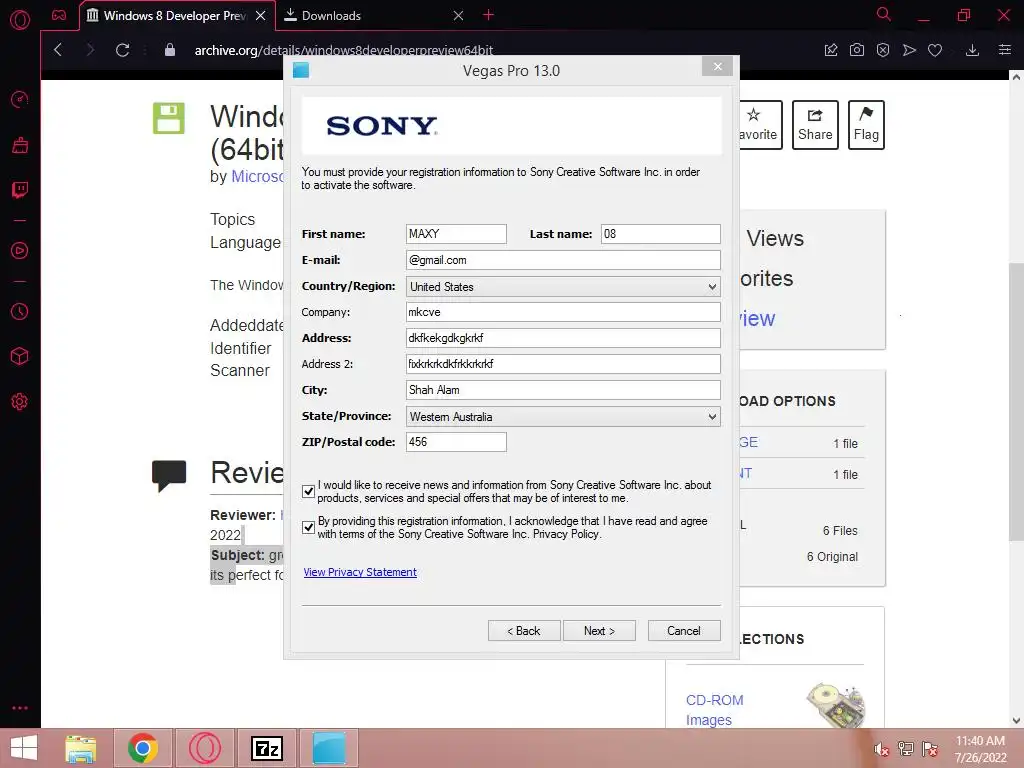Cancel the Vegas Pro registration
Viewport: 1024px width, 768px height.
tap(684, 631)
